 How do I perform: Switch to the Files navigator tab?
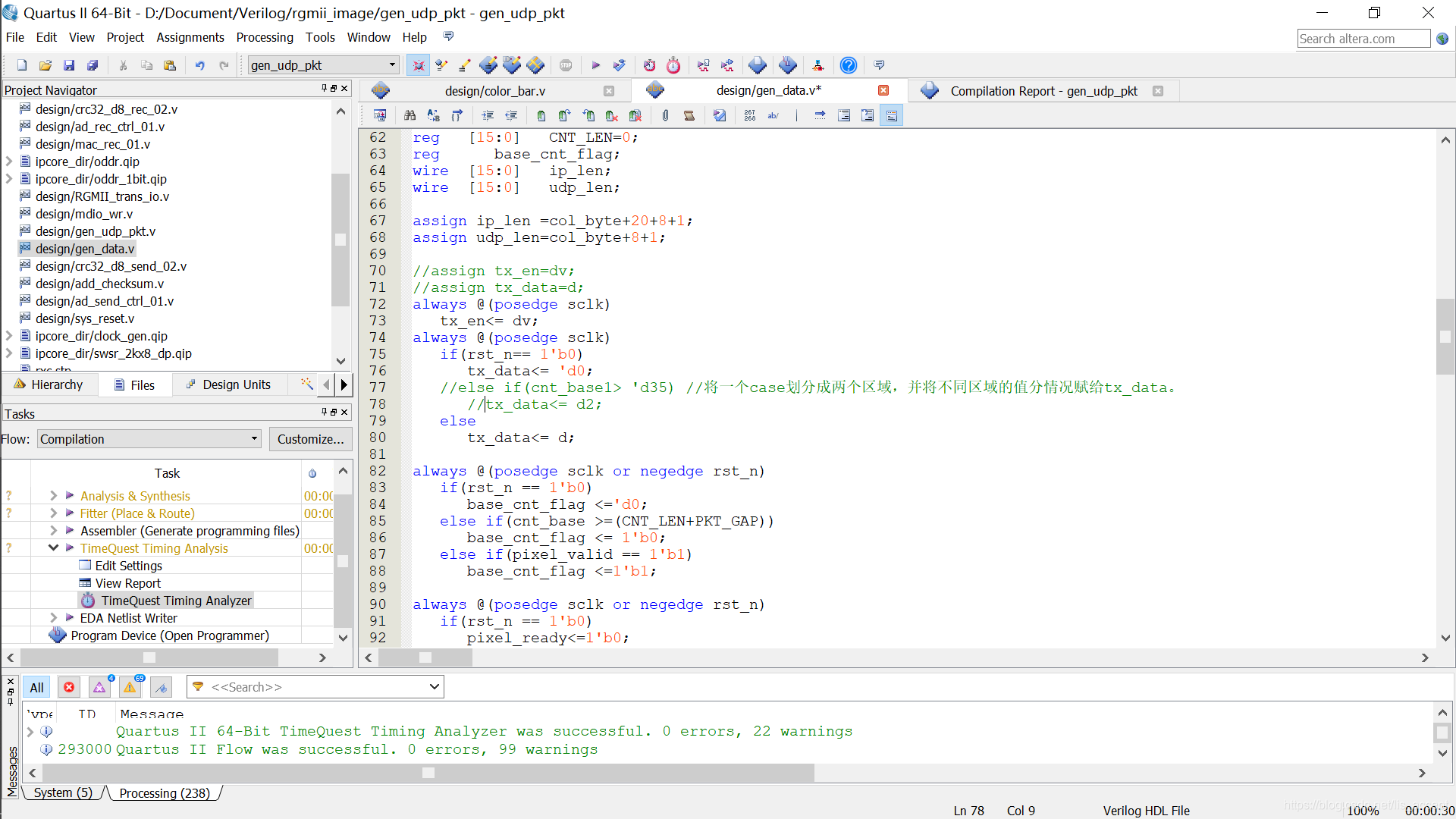pos(135,385)
